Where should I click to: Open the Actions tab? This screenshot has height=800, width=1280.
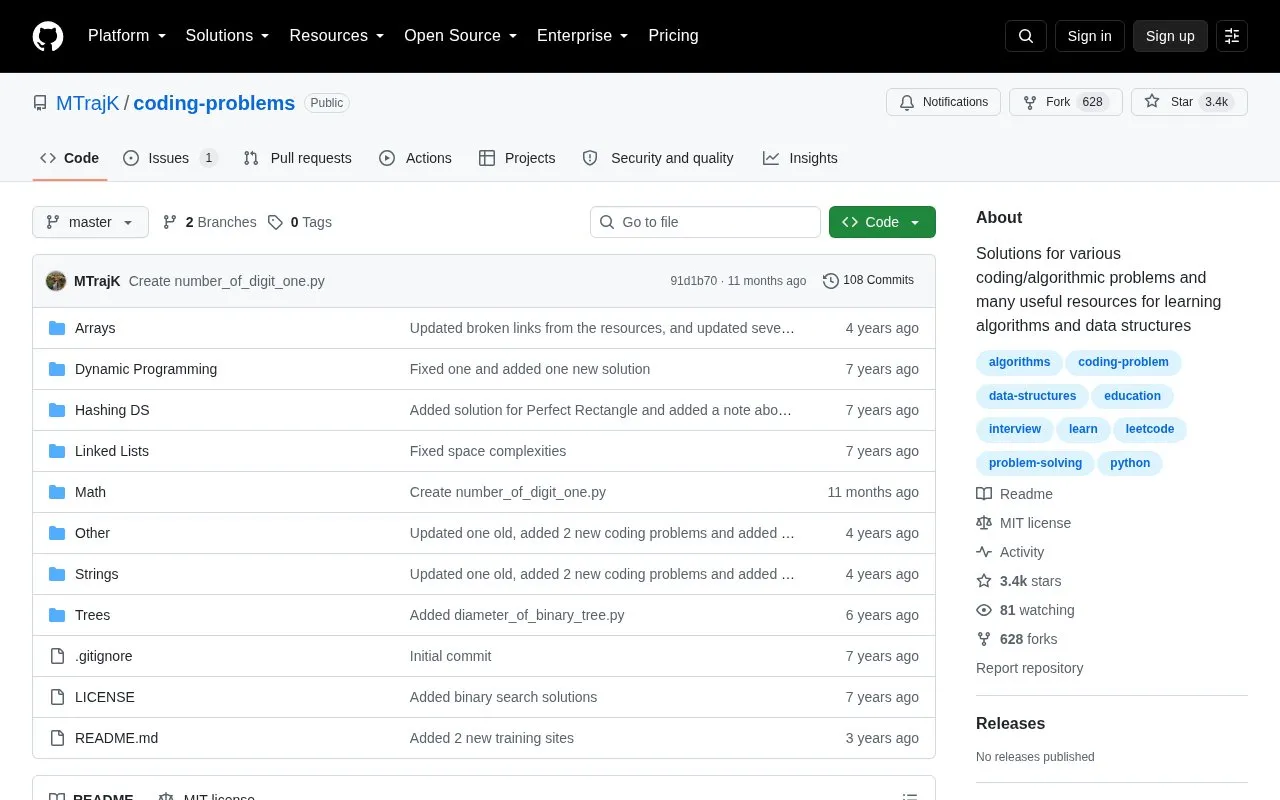(x=415, y=158)
